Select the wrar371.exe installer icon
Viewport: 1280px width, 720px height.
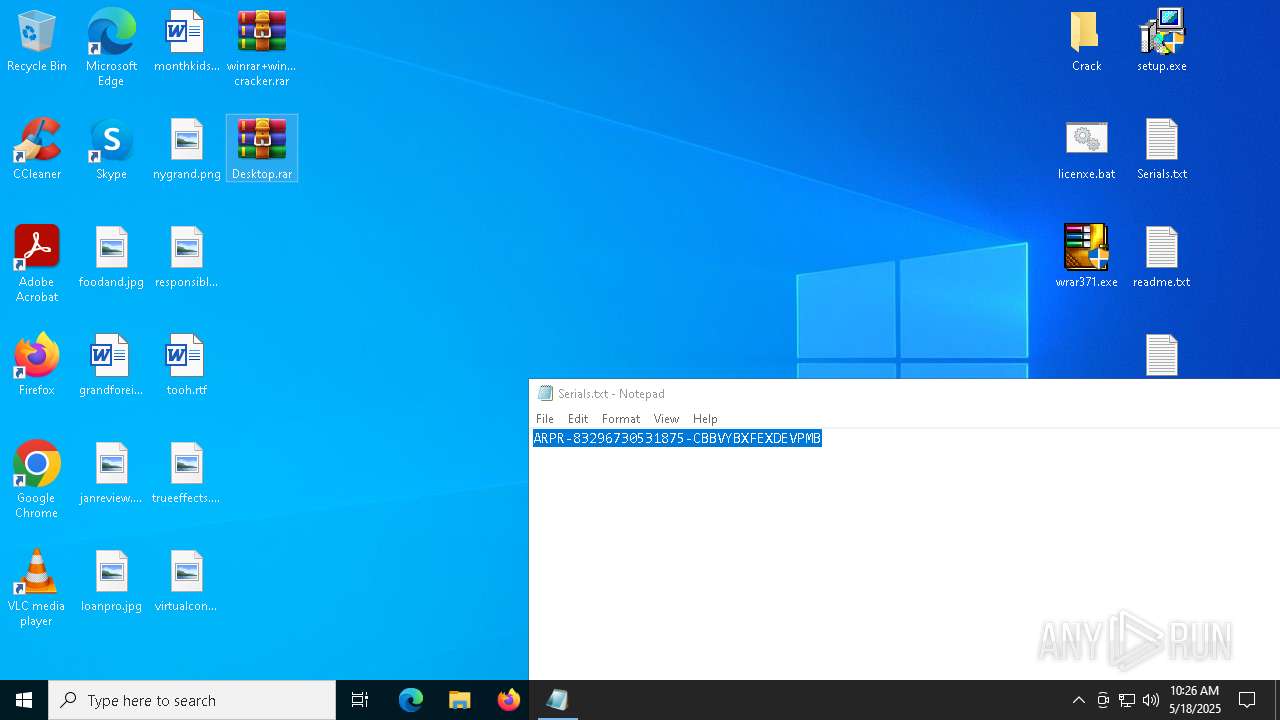(x=1086, y=258)
